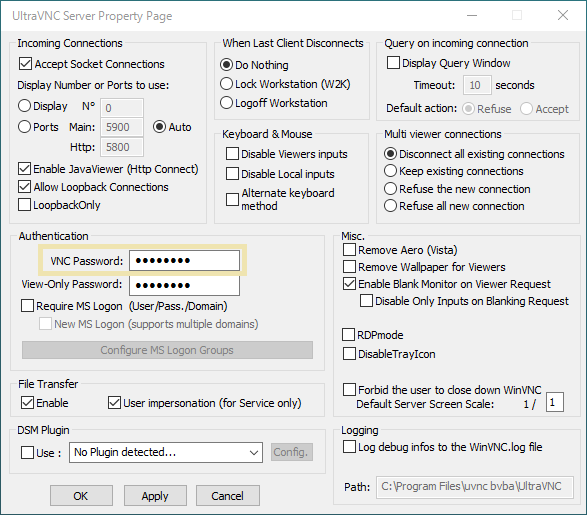
Task: Enable Display Query Window checkbox
Action: pos(393,63)
